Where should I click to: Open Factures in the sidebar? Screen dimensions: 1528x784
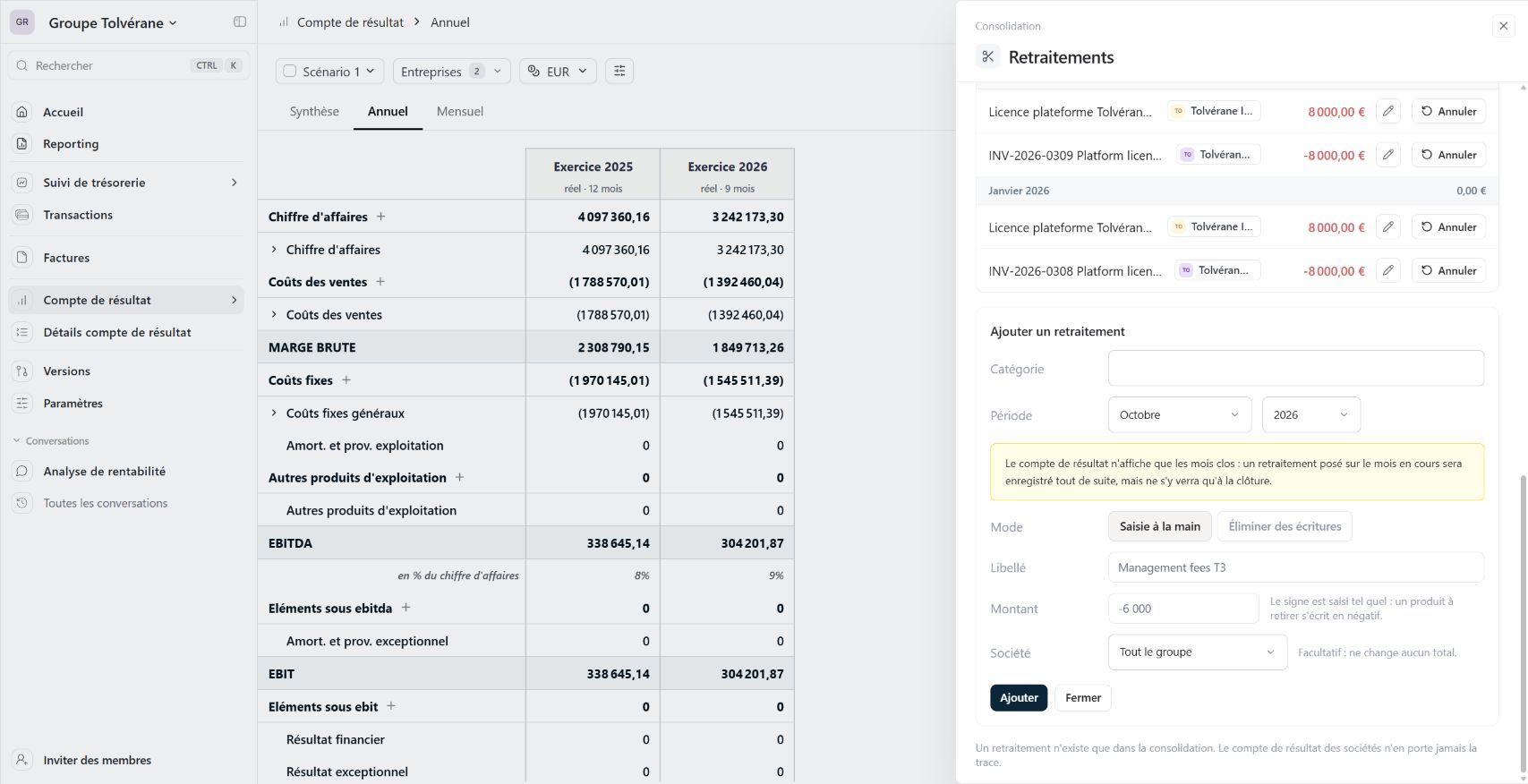tap(126, 258)
